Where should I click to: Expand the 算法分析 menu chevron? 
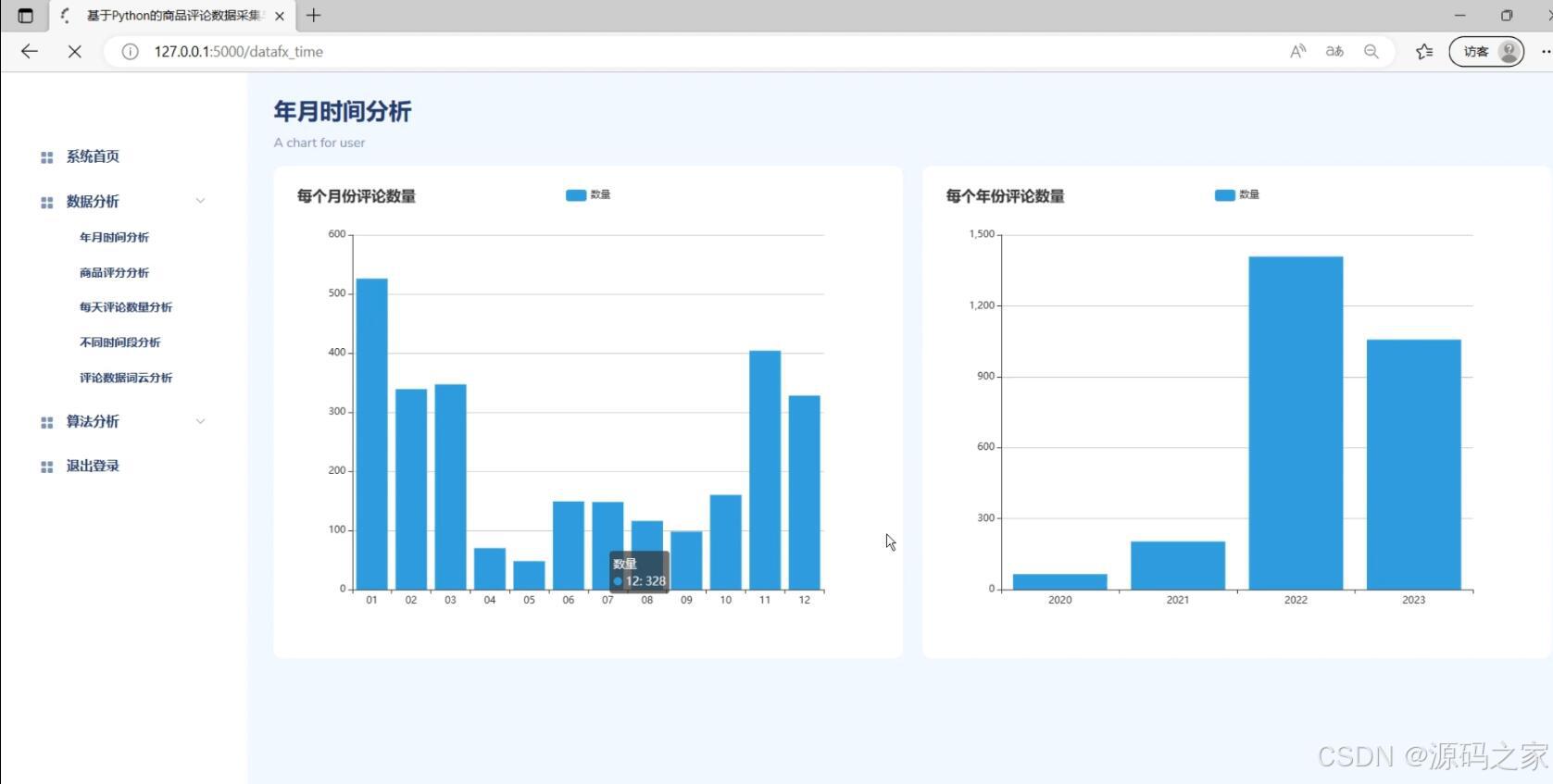200,421
